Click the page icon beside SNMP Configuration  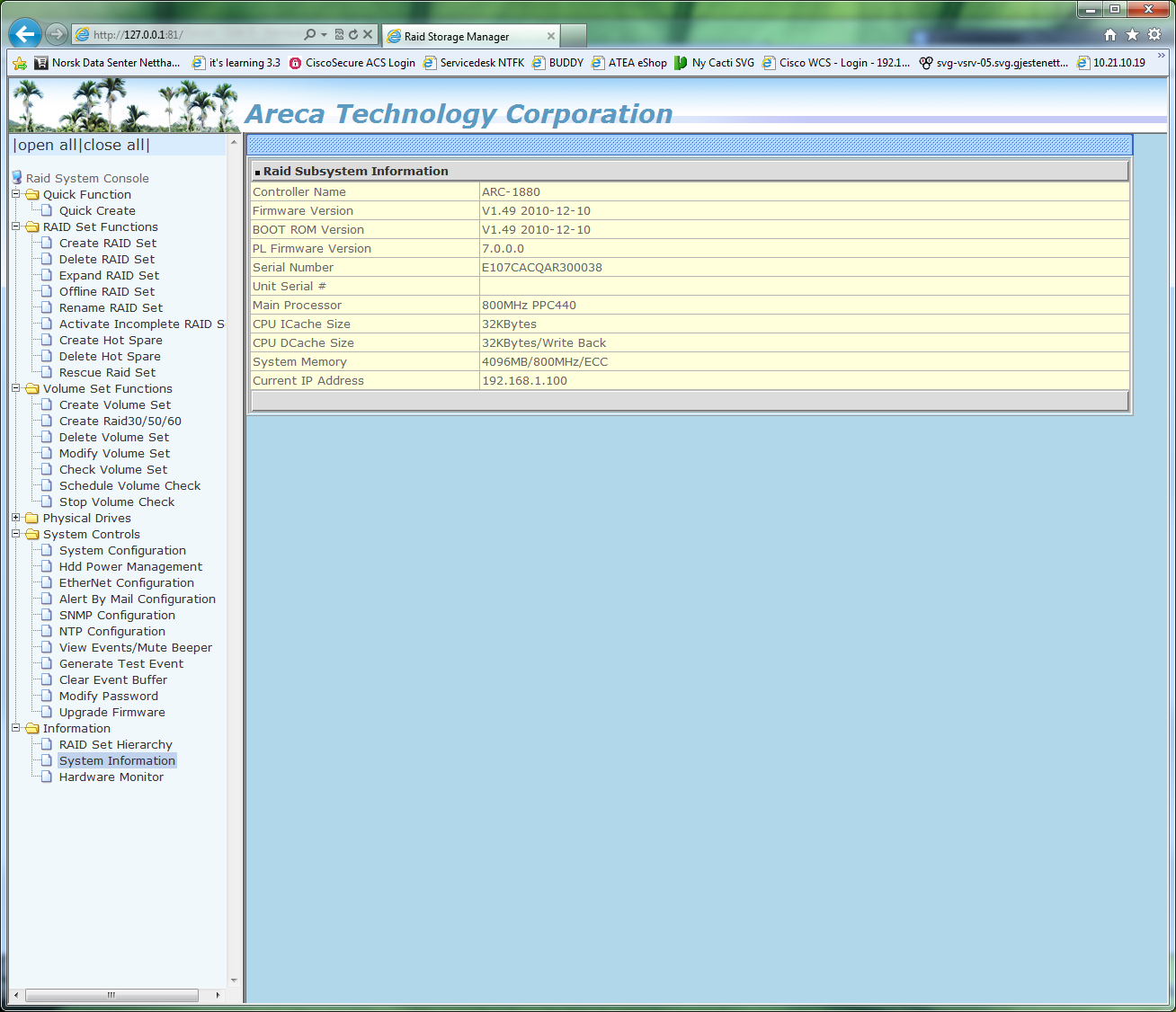pos(48,615)
